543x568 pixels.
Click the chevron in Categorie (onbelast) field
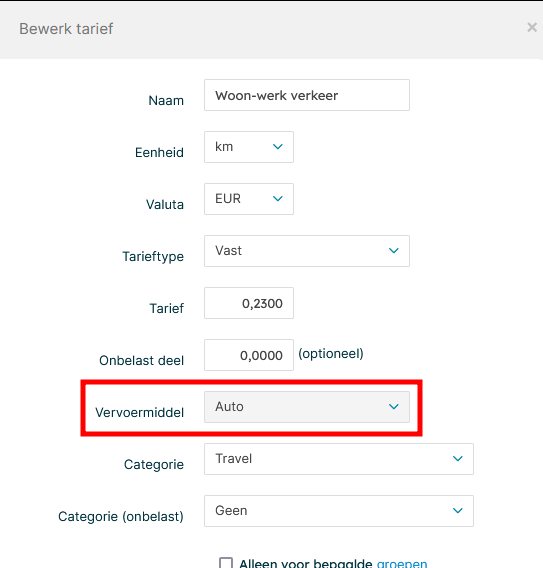click(x=458, y=510)
